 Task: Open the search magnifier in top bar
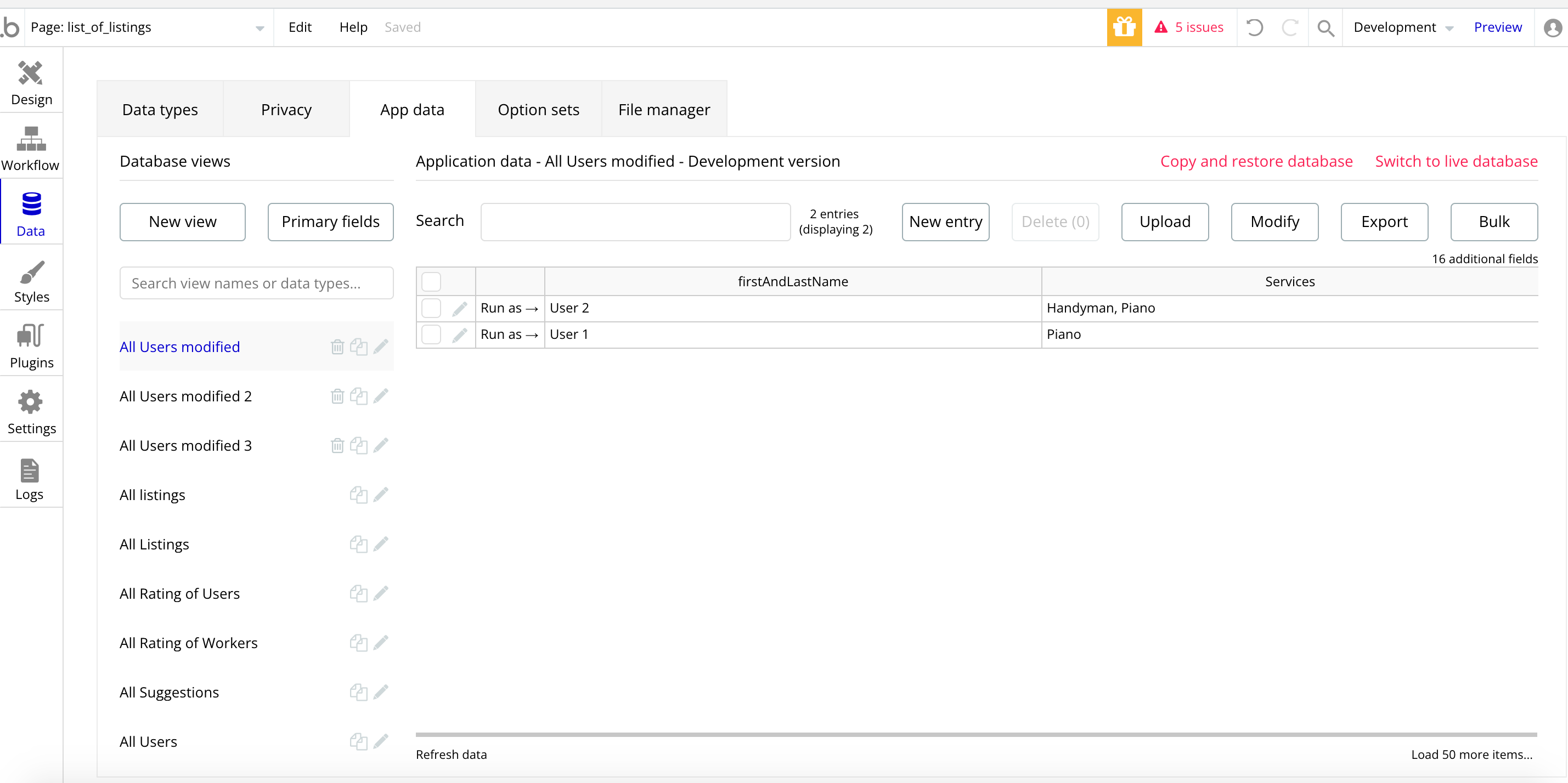coord(1325,27)
